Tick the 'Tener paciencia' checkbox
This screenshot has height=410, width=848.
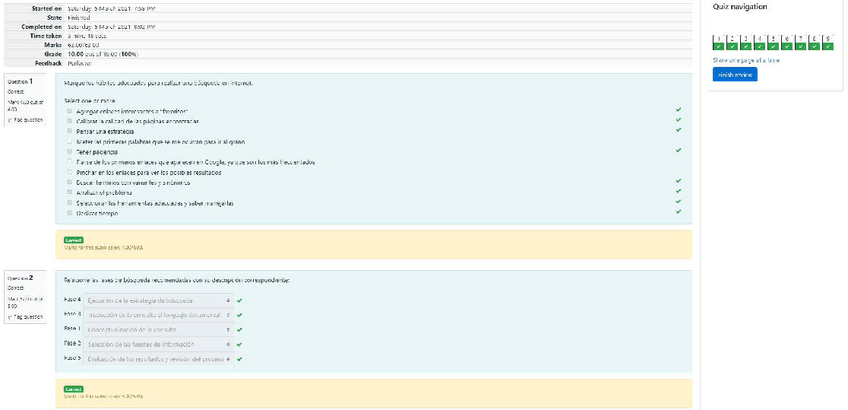click(x=70, y=151)
